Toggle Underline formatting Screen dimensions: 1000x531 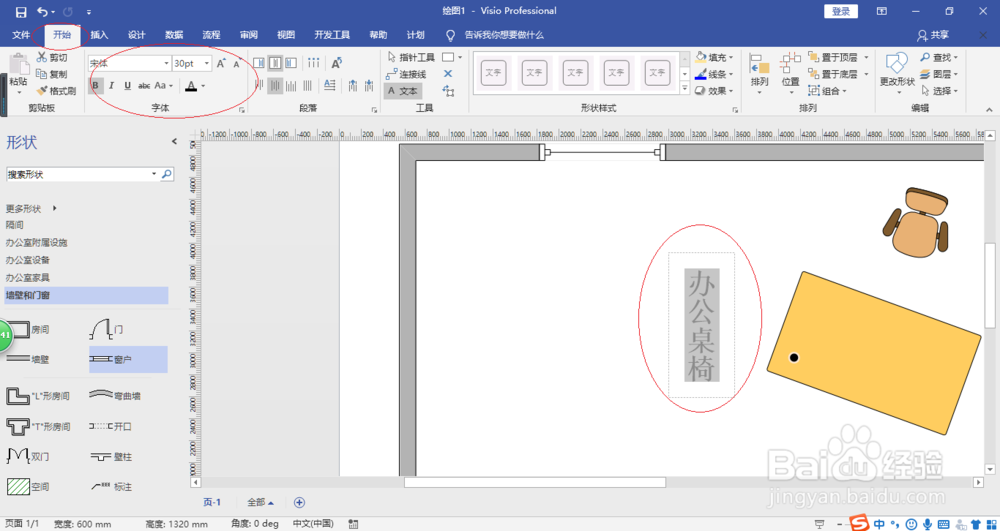pos(128,85)
